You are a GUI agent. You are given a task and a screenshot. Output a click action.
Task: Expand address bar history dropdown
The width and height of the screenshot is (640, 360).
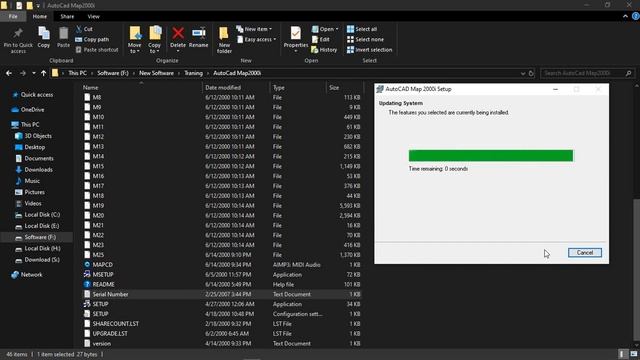[523, 73]
